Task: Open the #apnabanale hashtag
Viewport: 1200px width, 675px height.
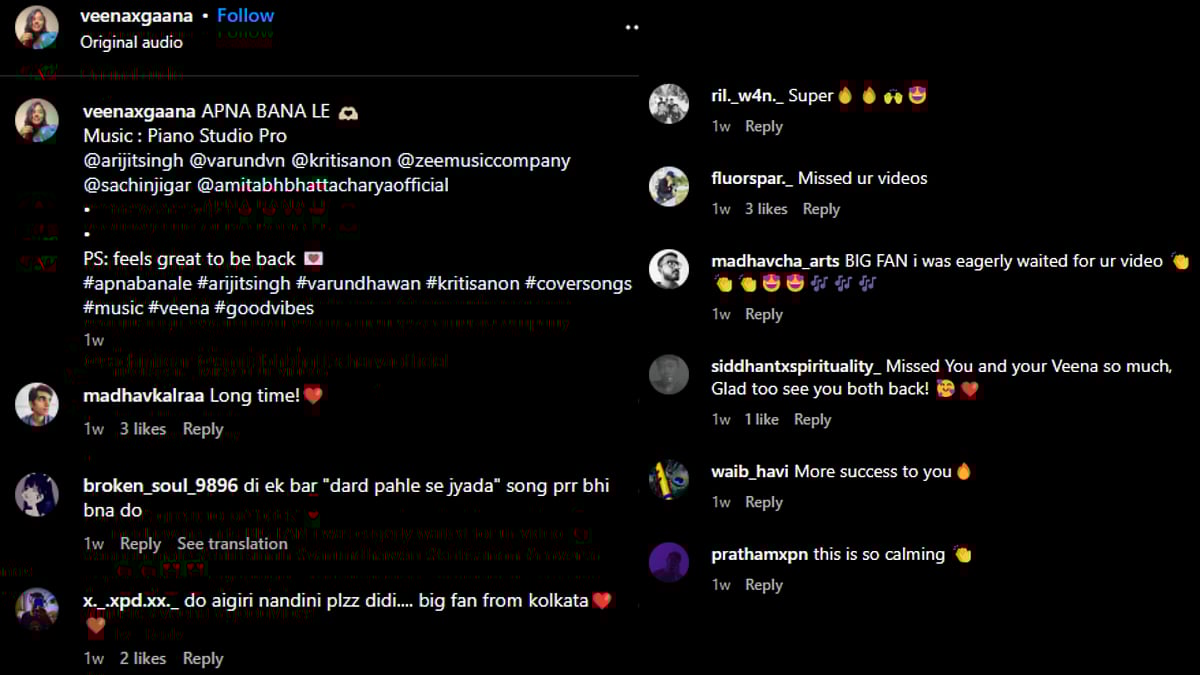Action: pos(138,284)
